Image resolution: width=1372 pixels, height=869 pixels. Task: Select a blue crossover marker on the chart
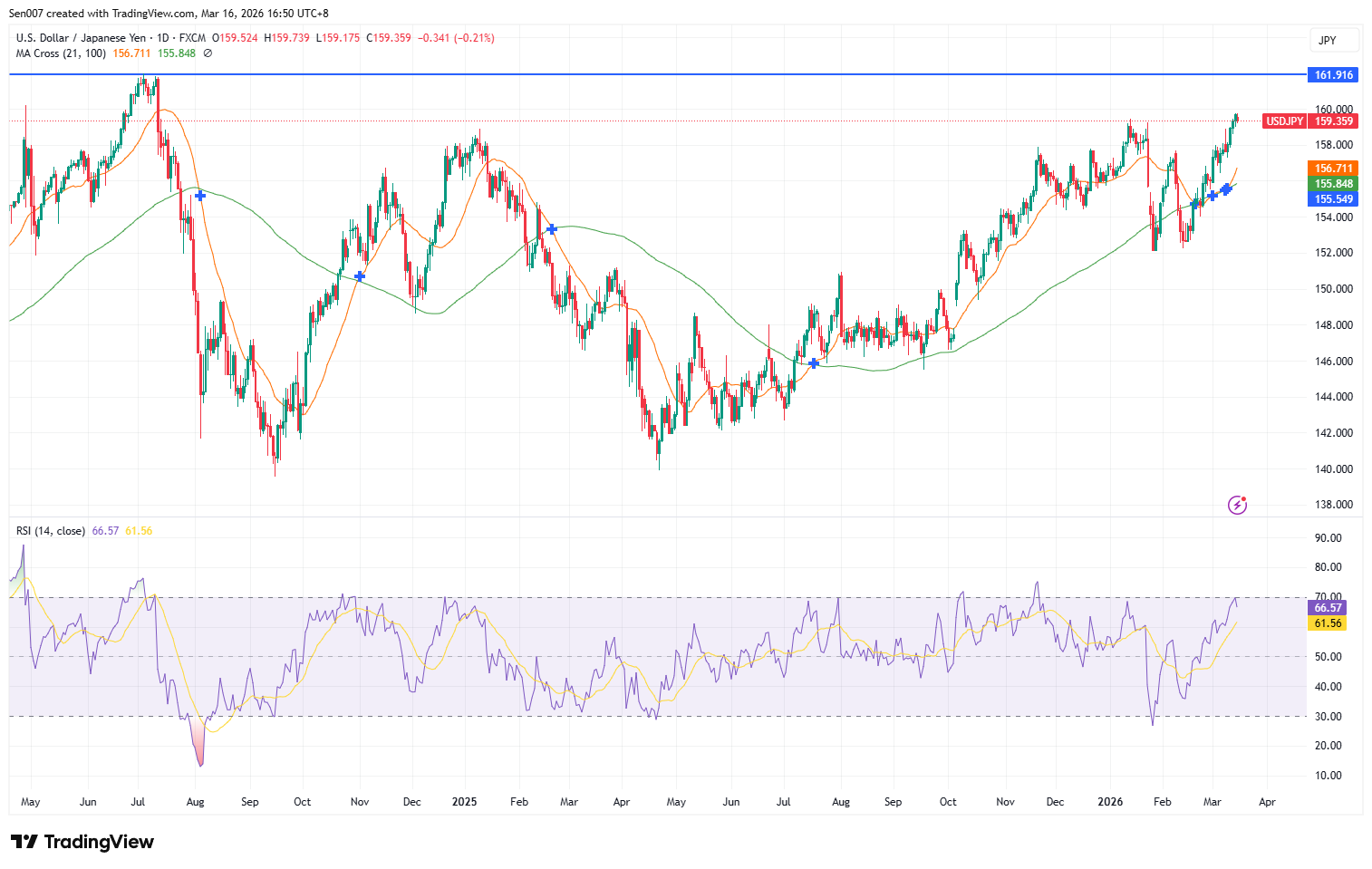[x=199, y=195]
